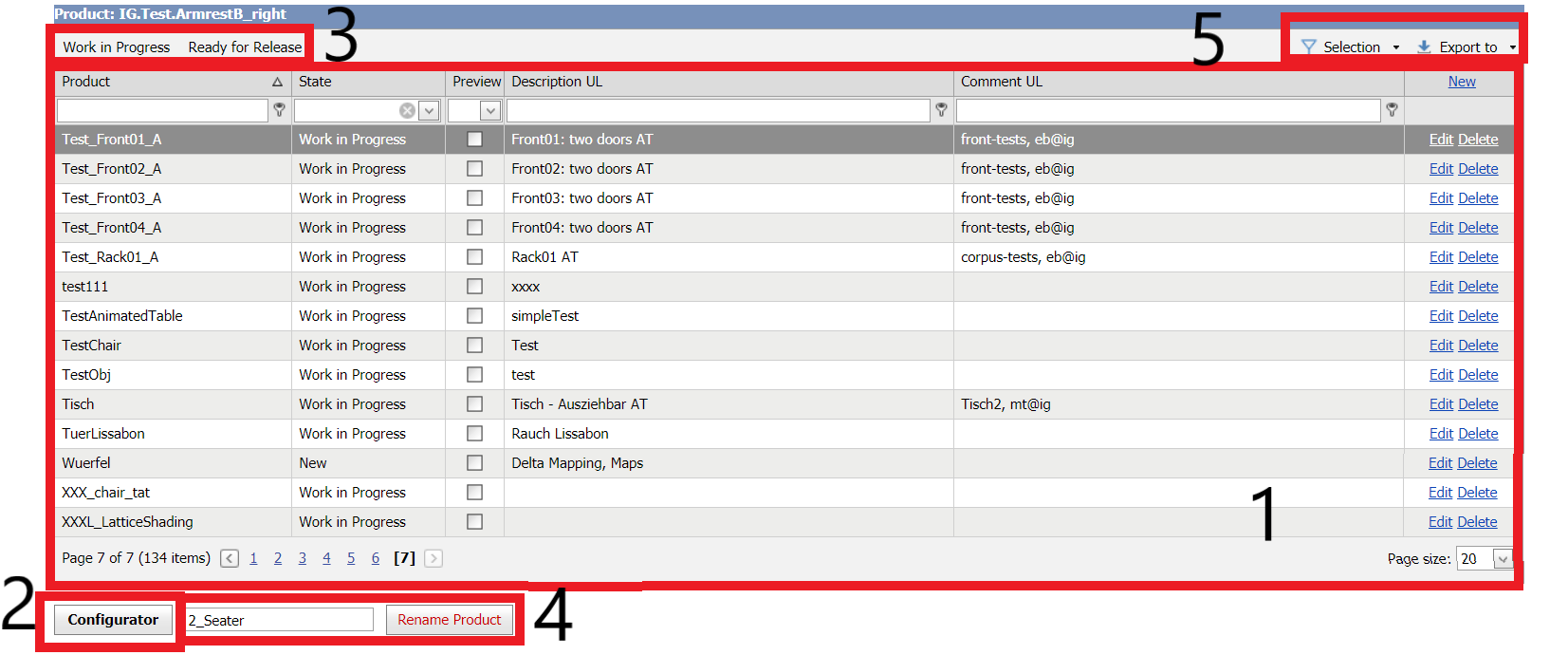Click the Rename Product button
Screen dimensions: 1568x655
pos(449,620)
